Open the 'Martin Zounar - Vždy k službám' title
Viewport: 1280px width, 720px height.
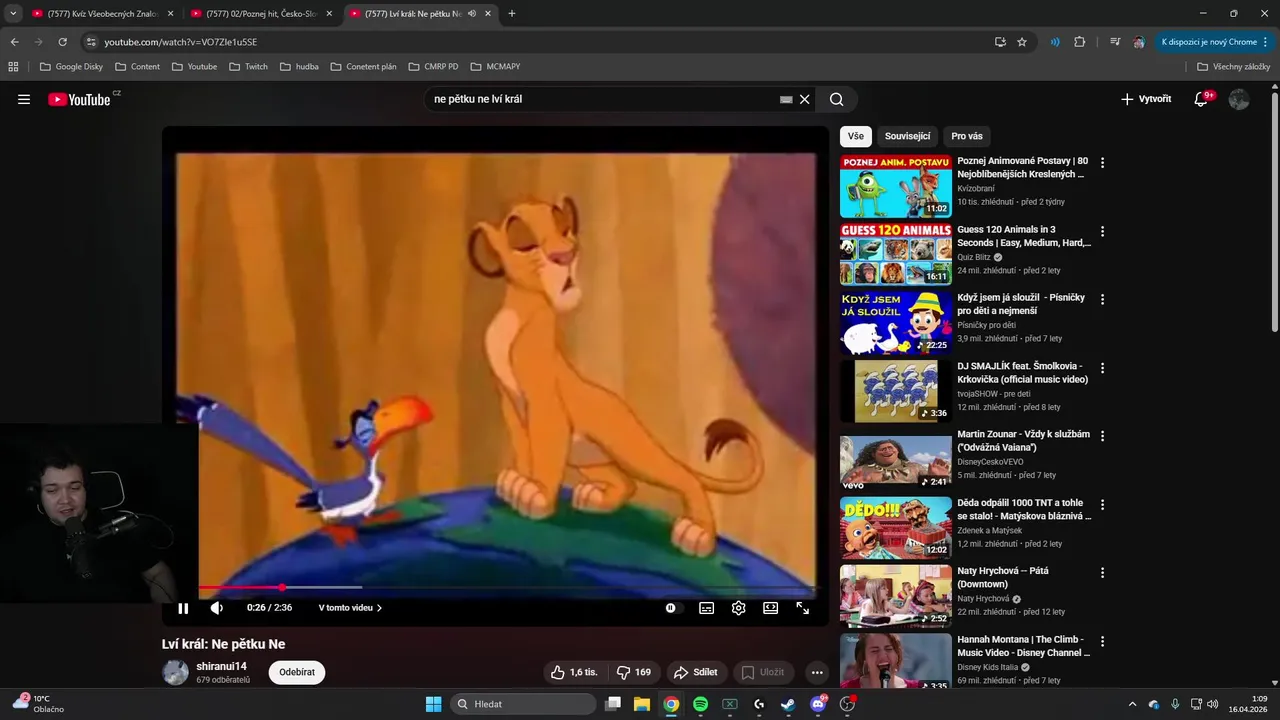[1023, 441]
